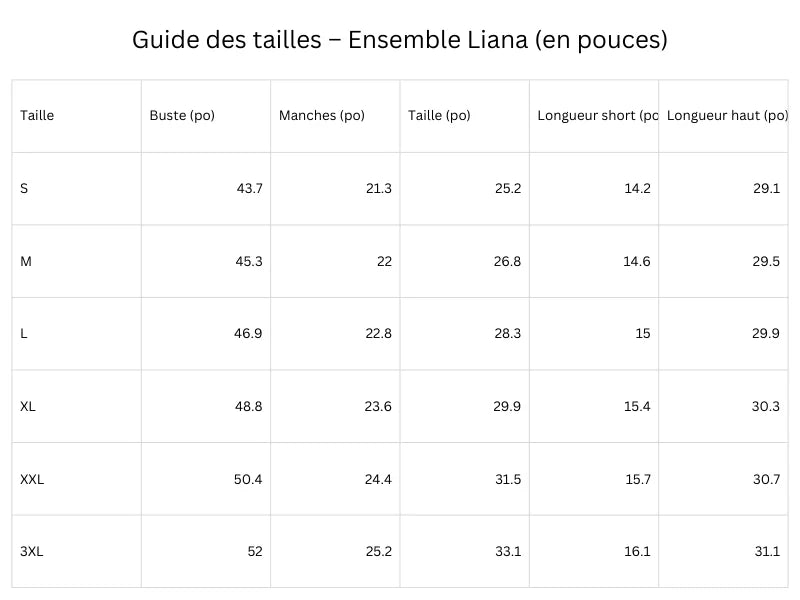Select the size 'M' row label

click(x=26, y=261)
